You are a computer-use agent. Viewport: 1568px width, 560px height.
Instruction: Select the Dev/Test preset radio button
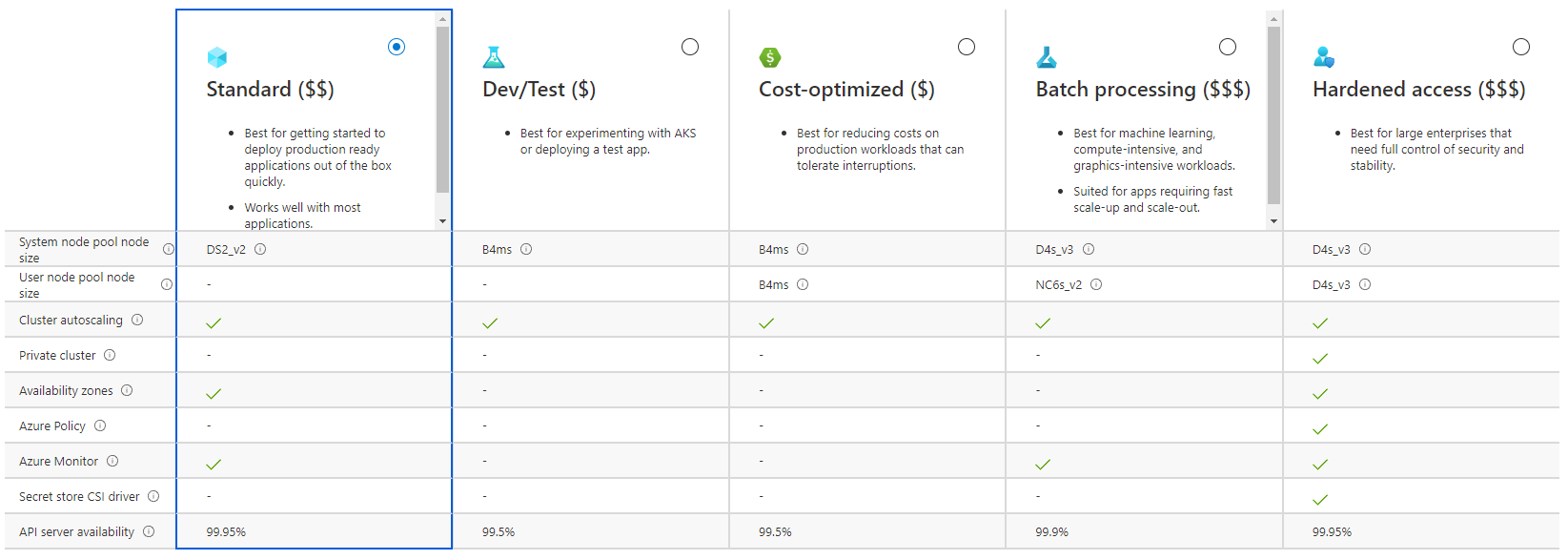click(x=690, y=47)
